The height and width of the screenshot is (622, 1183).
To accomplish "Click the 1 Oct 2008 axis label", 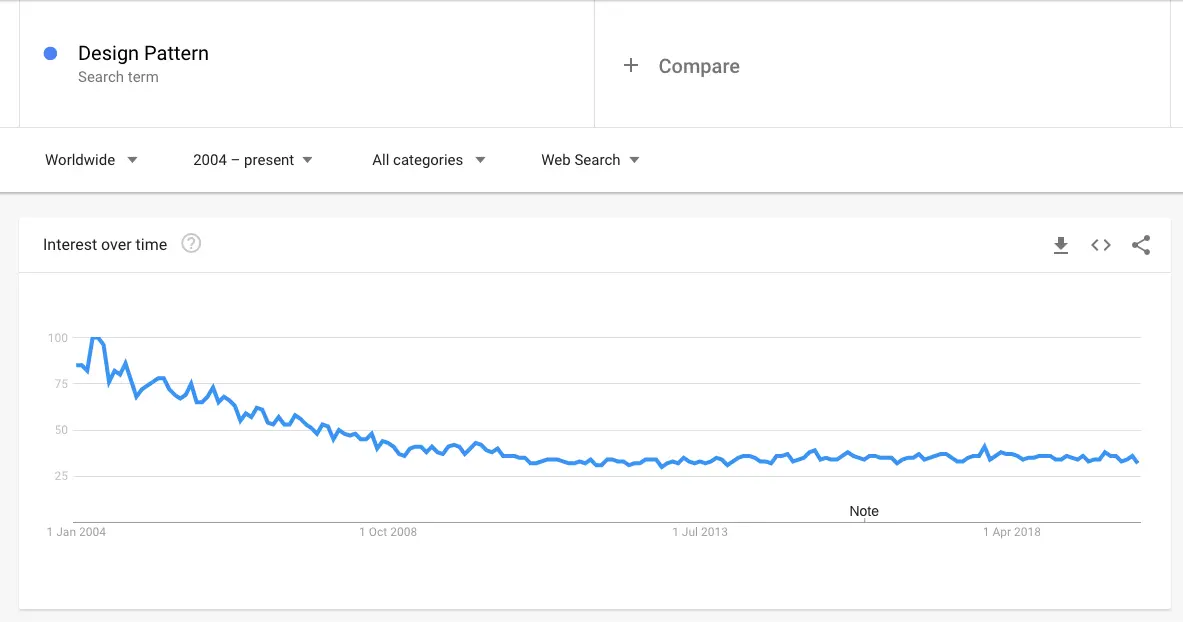I will pyautogui.click(x=388, y=531).
